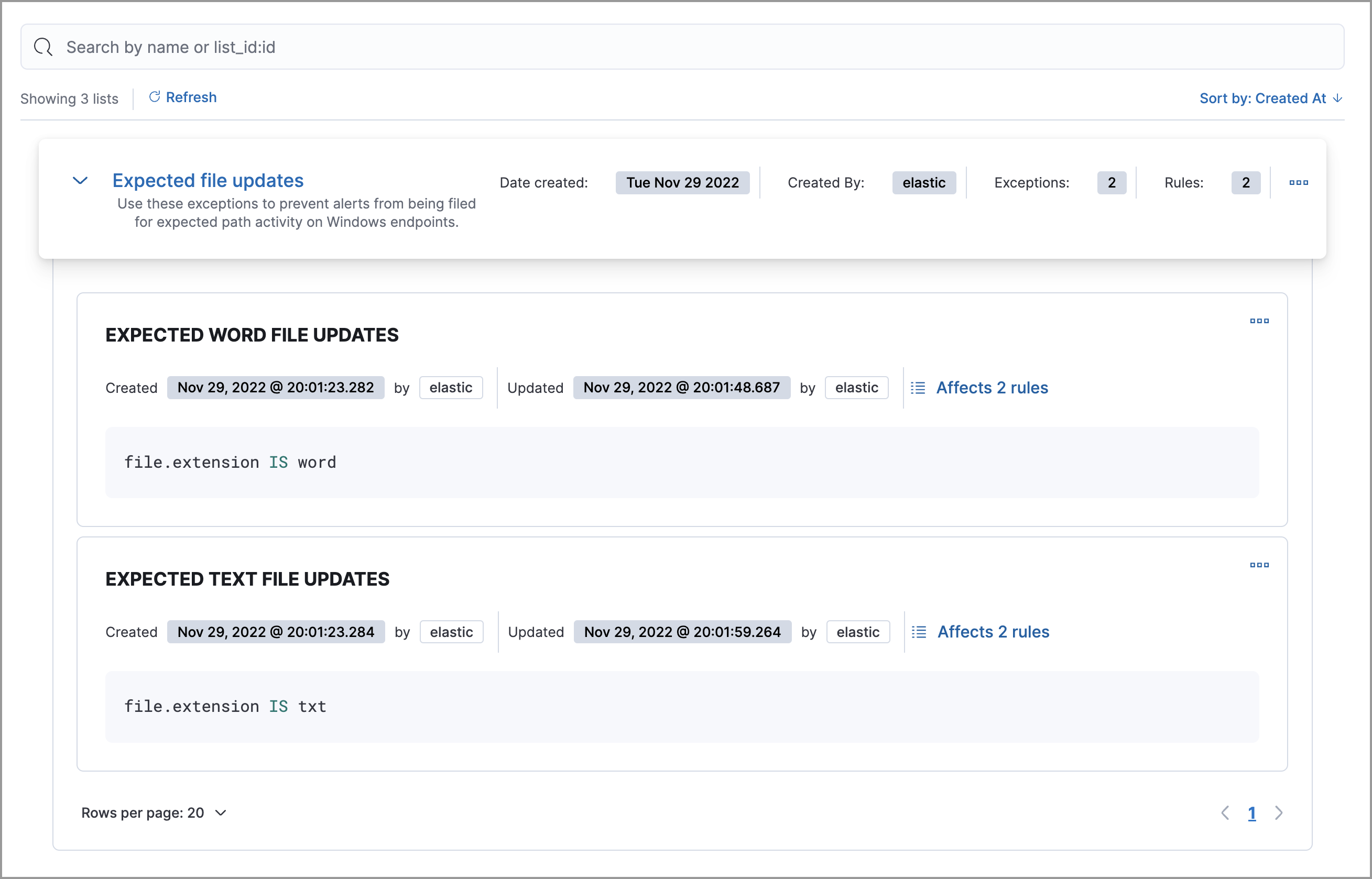This screenshot has height=879, width=1372.
Task: Open the actions menu on Expected Word File Updates
Action: coord(1259,321)
